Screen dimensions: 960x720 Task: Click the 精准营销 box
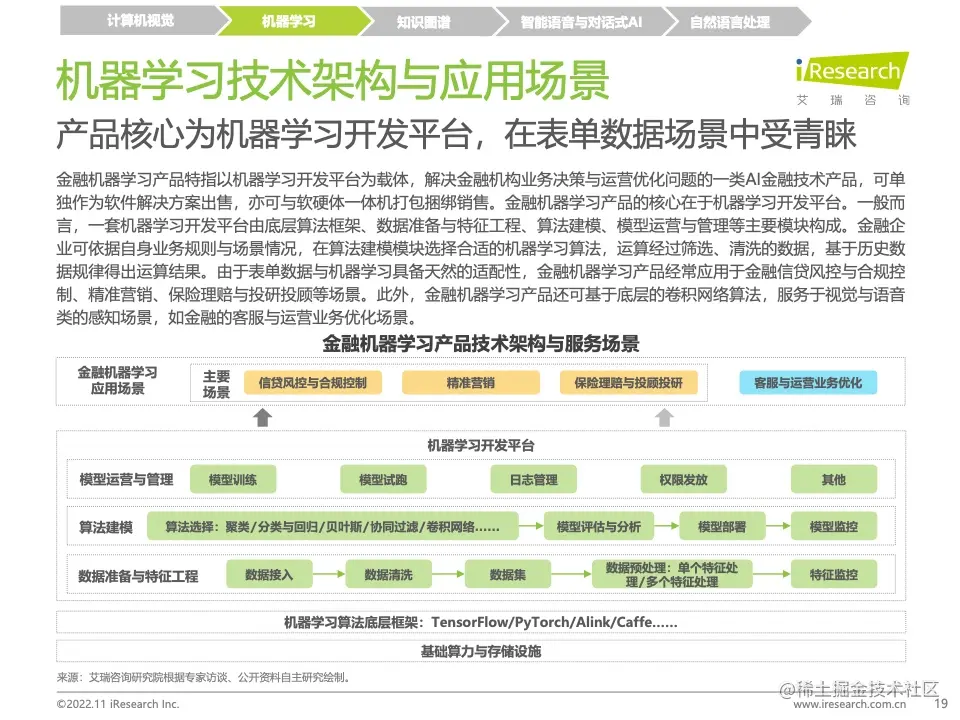click(x=470, y=383)
